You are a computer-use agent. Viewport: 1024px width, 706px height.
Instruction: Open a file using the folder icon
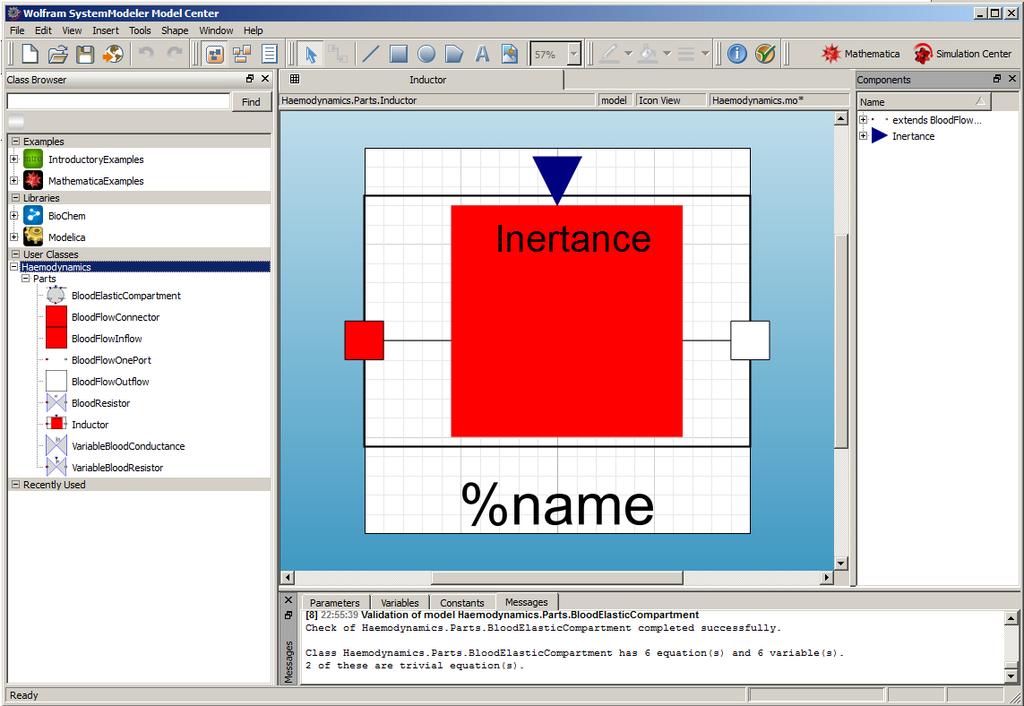[x=57, y=54]
